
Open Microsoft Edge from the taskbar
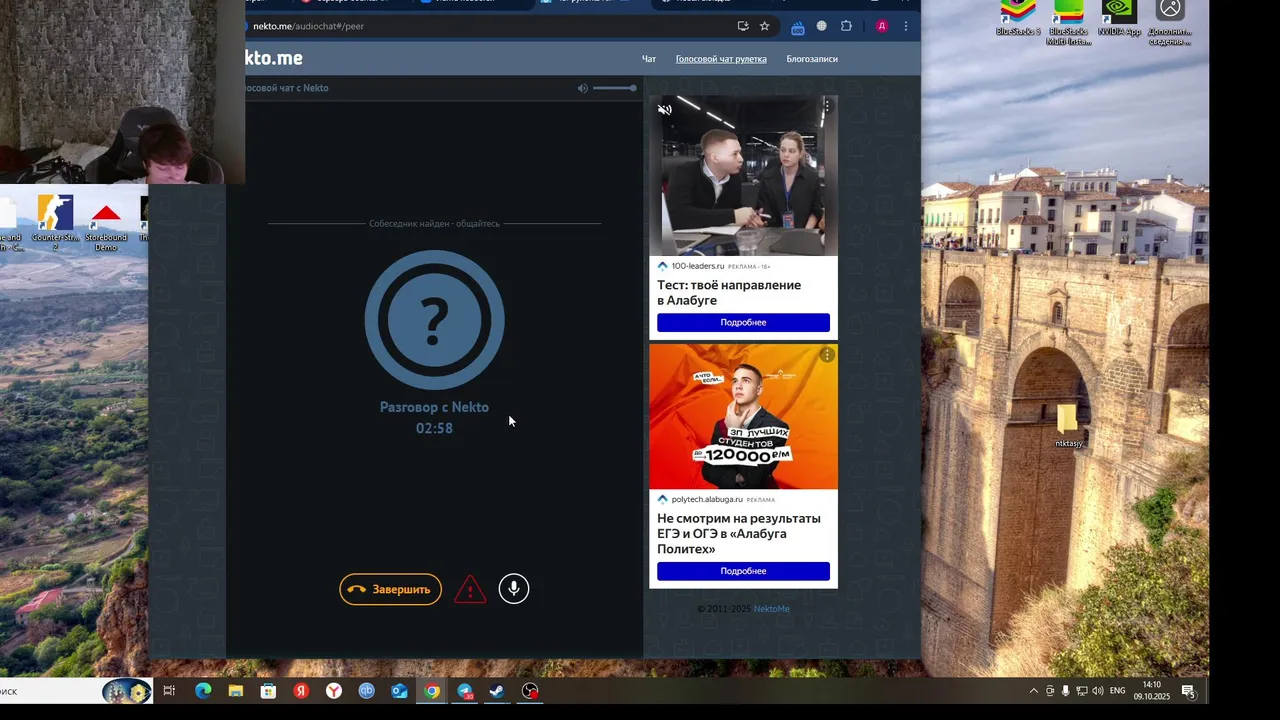[x=203, y=691]
